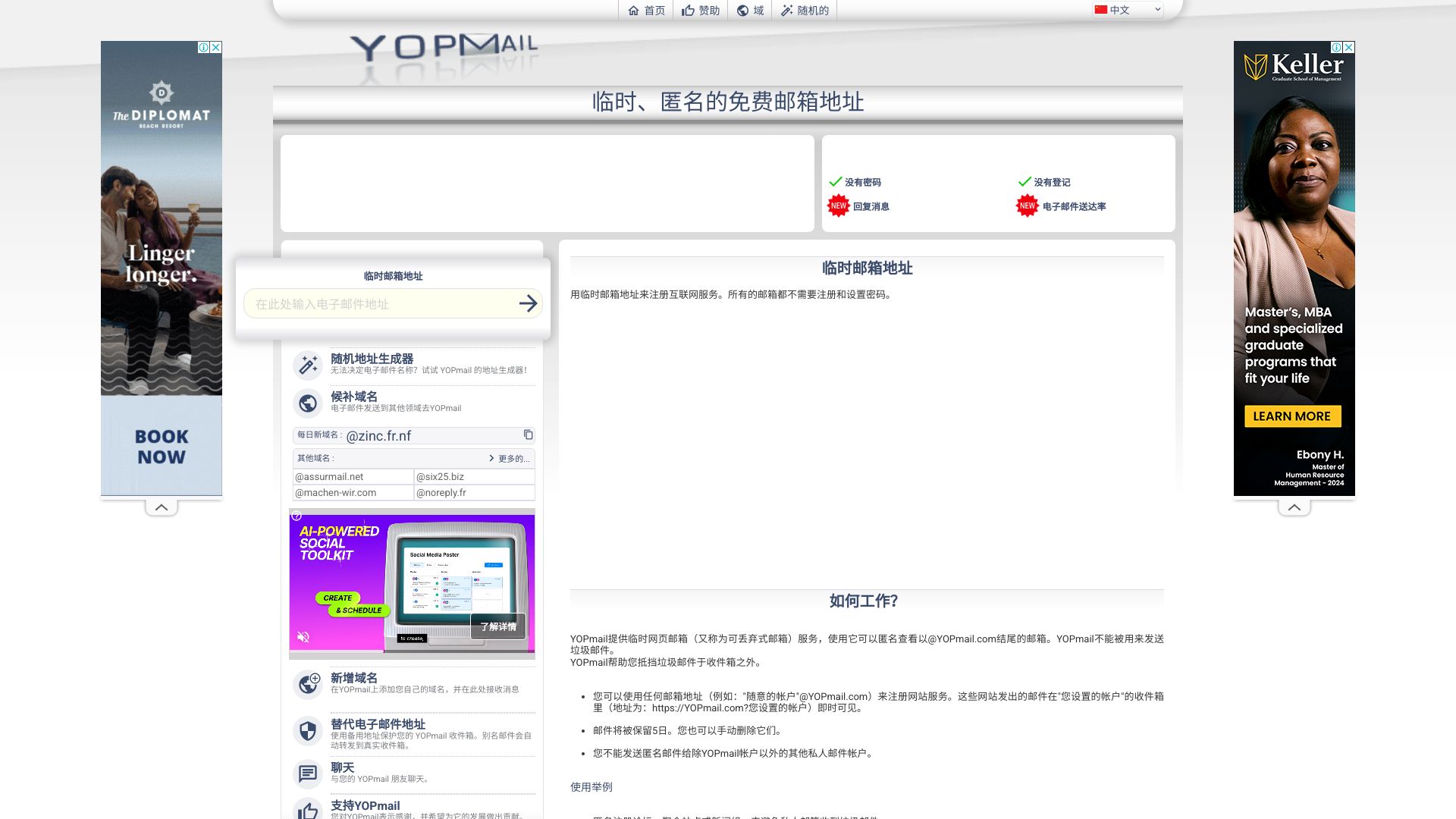Open the 替代电子邮件地址 link

point(378,724)
